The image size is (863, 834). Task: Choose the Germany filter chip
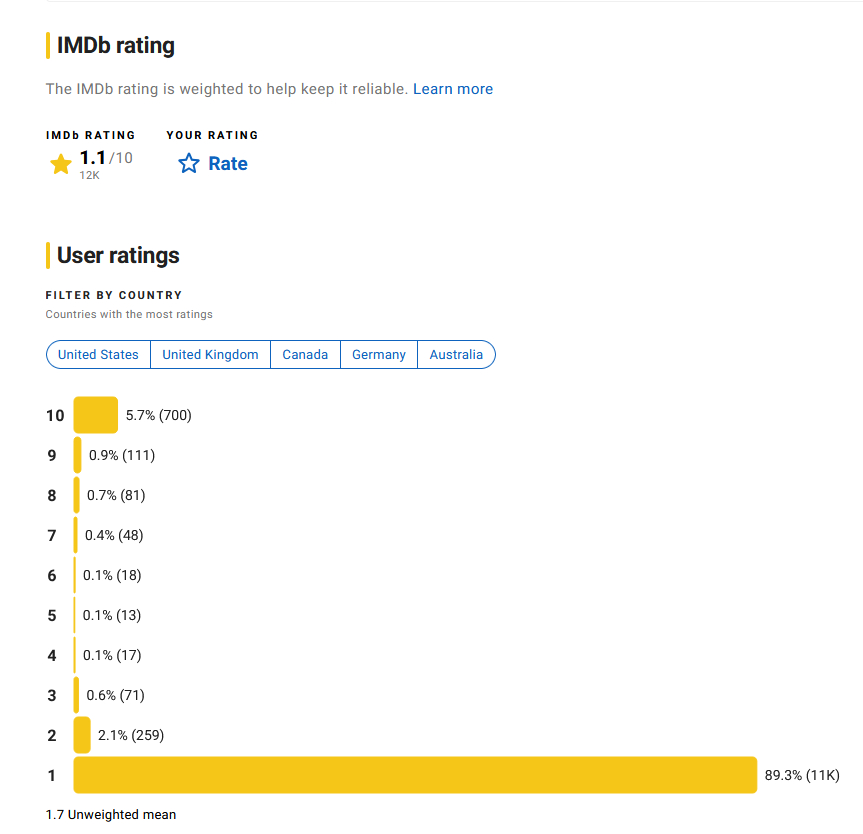(x=379, y=355)
